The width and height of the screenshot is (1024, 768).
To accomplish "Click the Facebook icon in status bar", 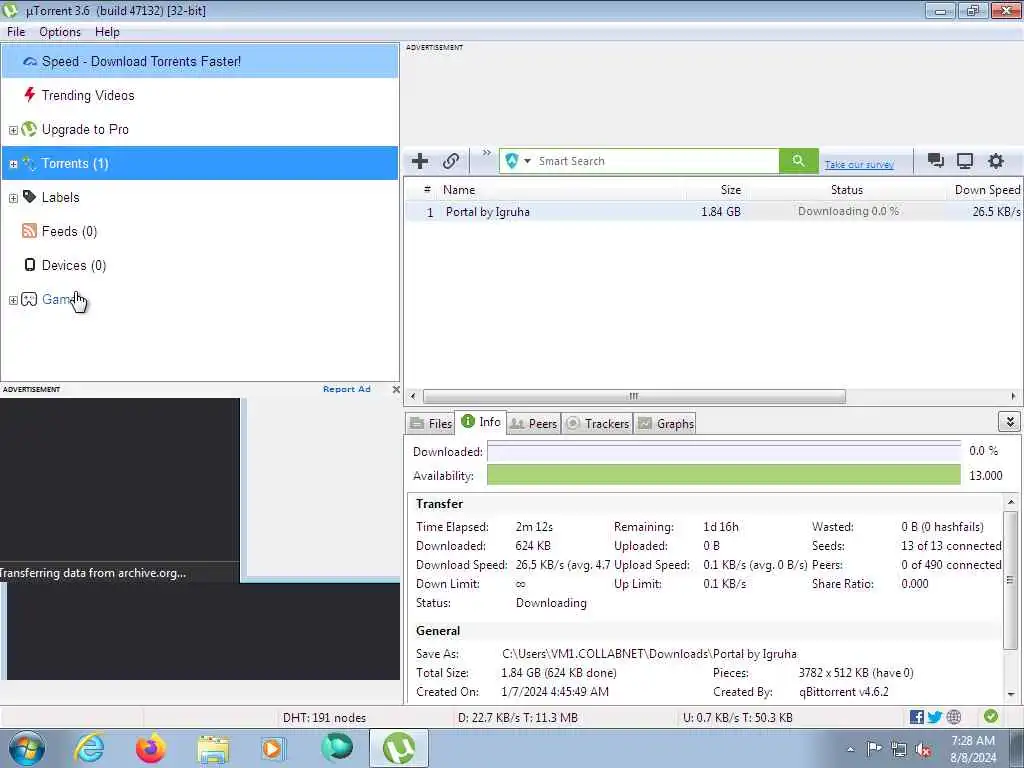I will [916, 717].
